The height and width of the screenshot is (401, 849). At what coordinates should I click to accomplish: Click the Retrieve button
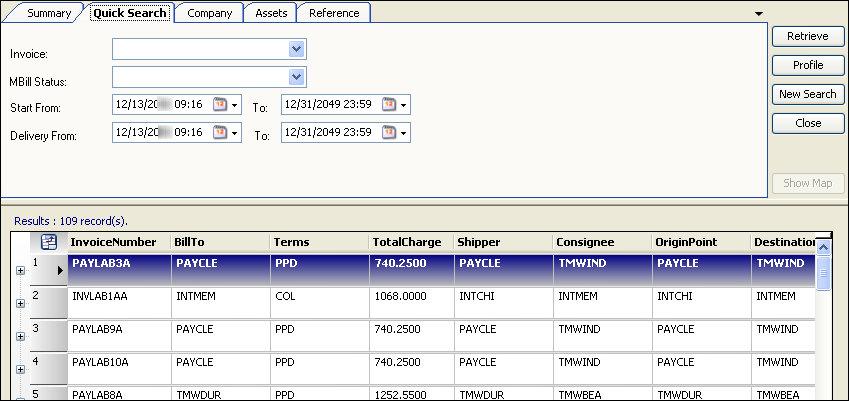[807, 36]
